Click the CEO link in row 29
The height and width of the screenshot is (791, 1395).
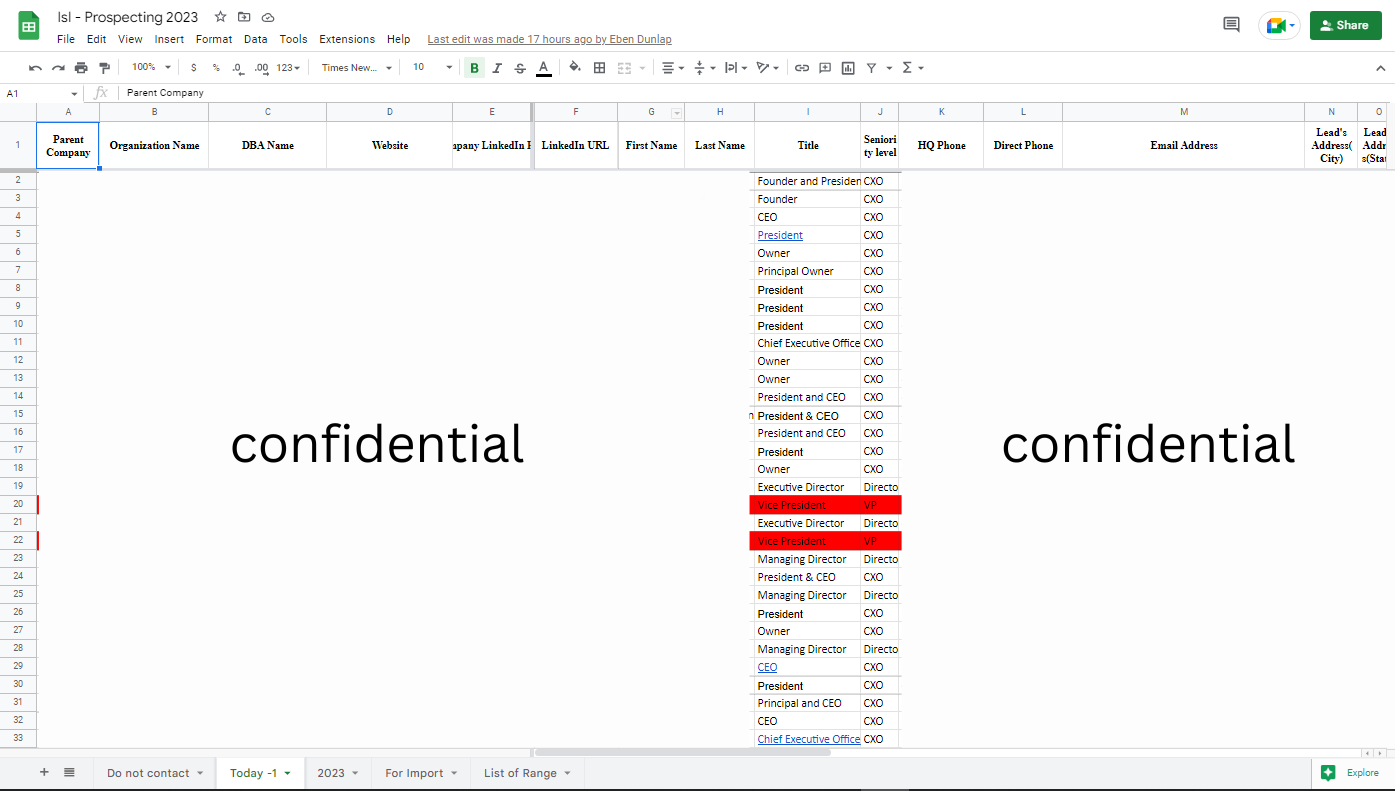(767, 667)
